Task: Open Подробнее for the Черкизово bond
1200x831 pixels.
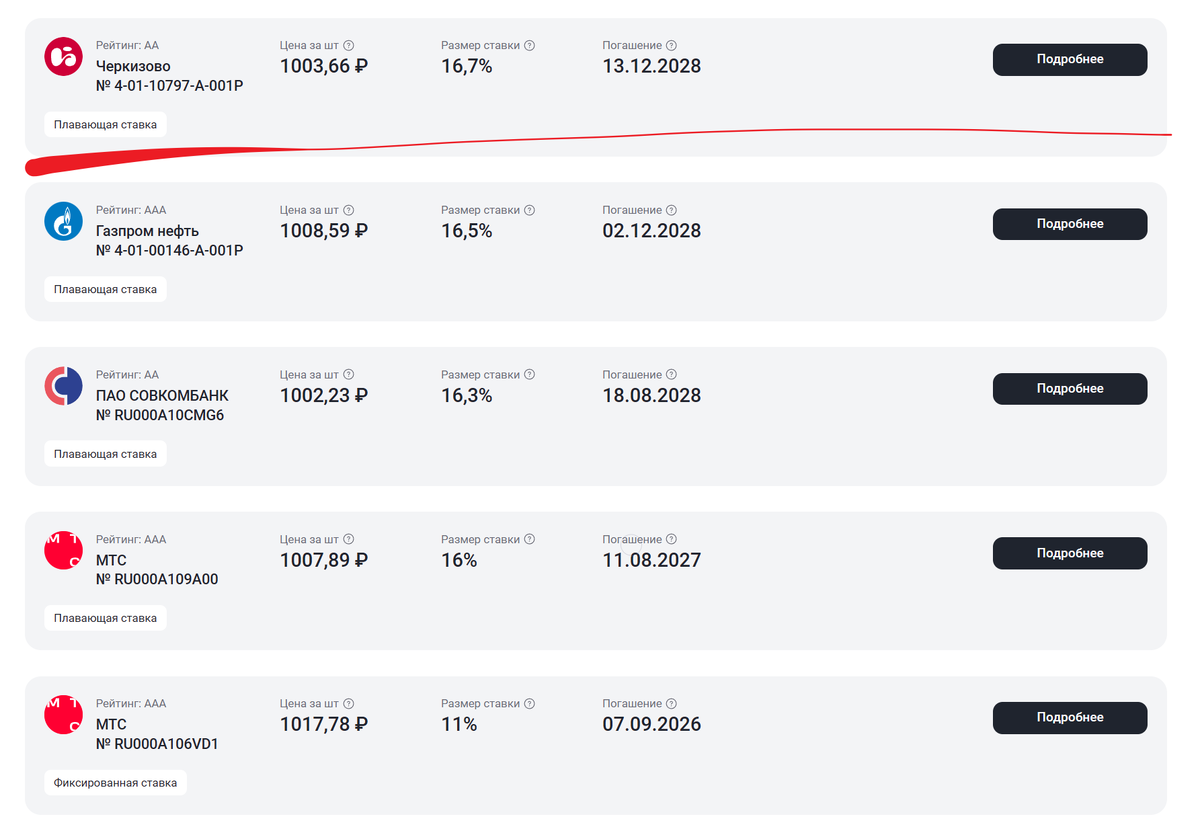Action: (1069, 59)
